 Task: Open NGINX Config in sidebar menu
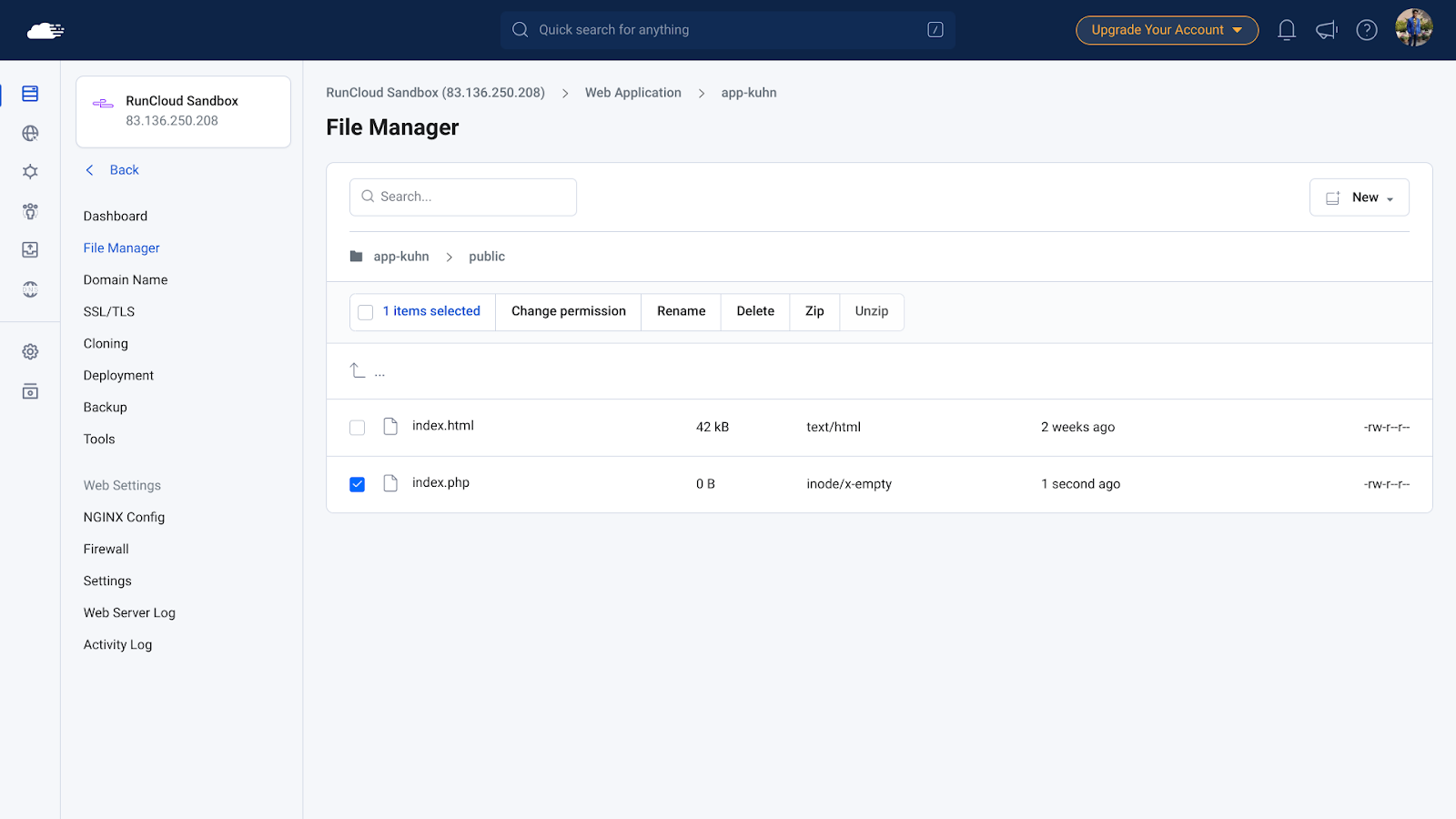pos(125,517)
